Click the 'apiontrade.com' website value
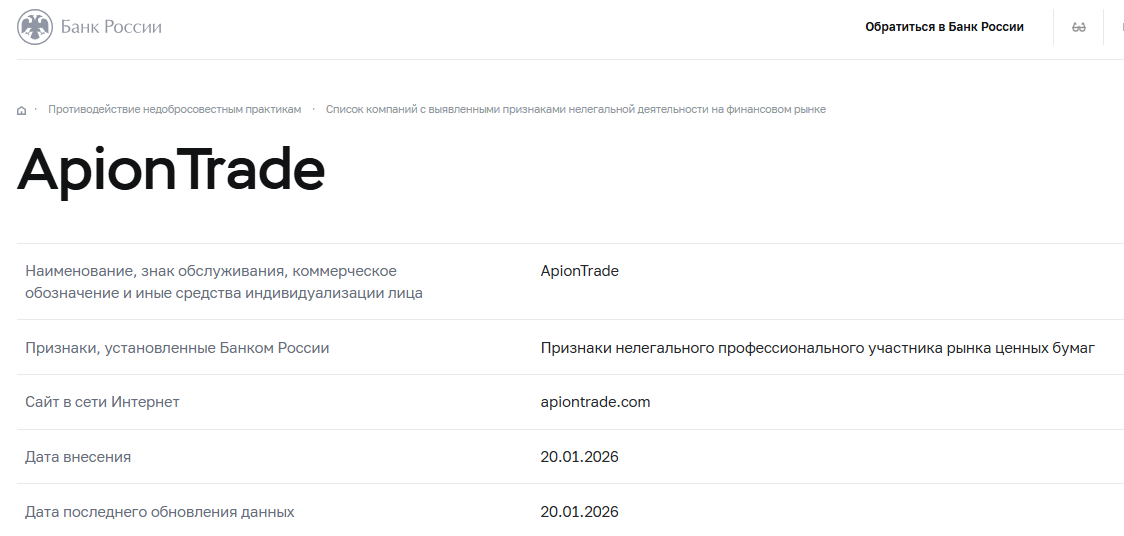1124x536 pixels. pos(595,402)
